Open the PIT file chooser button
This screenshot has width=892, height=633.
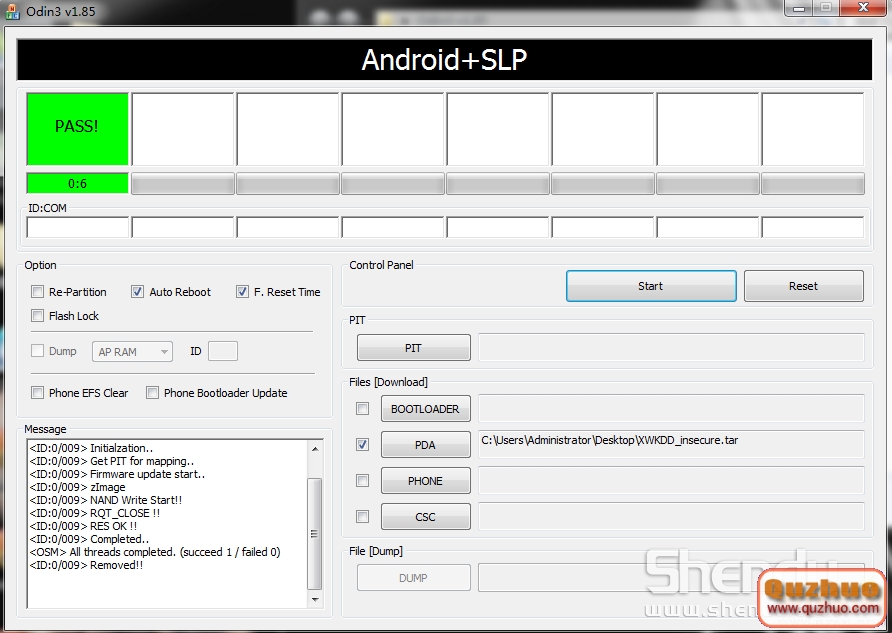point(414,347)
